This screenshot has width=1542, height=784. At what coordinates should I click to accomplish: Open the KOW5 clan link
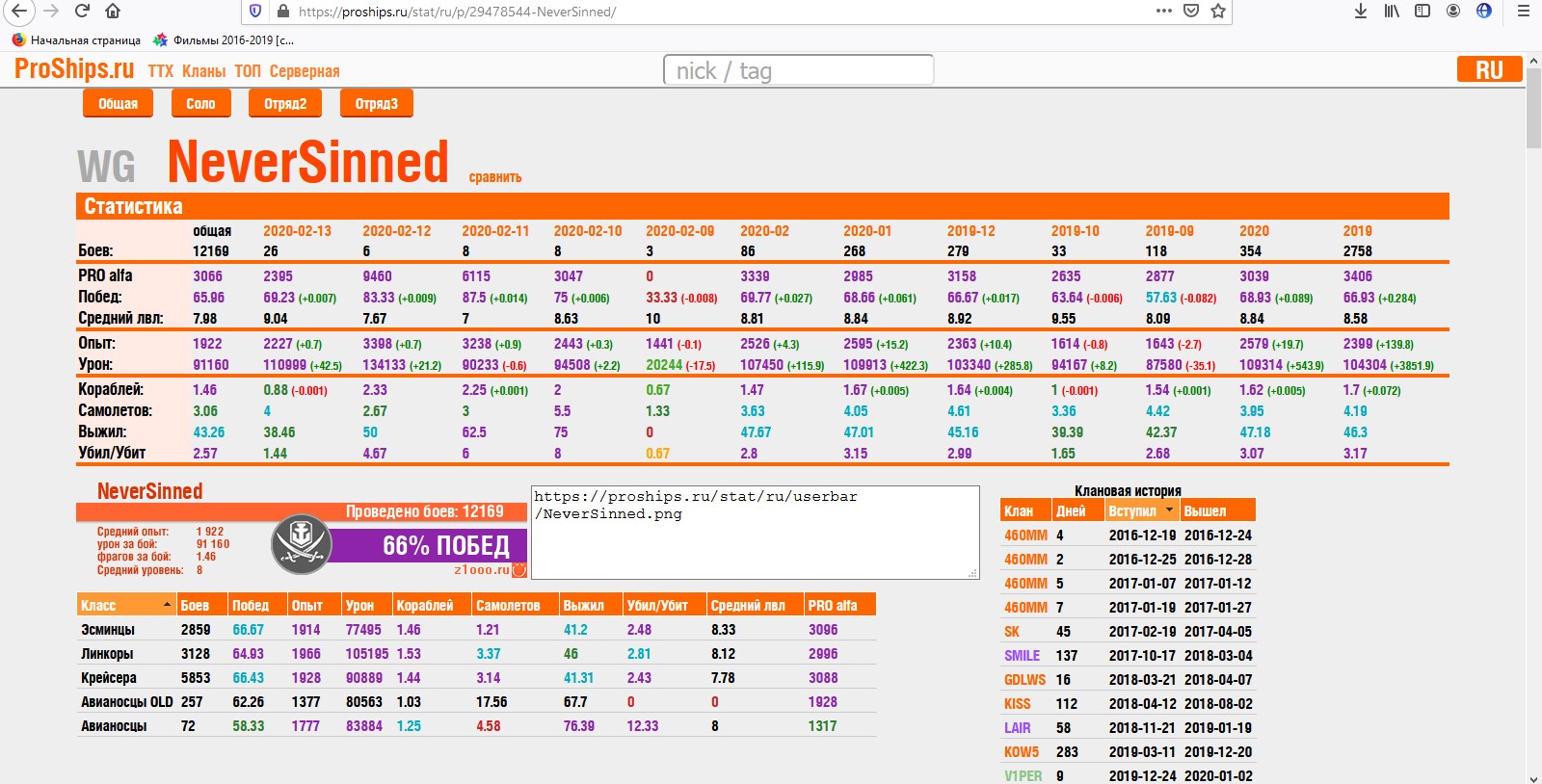pos(1022,752)
